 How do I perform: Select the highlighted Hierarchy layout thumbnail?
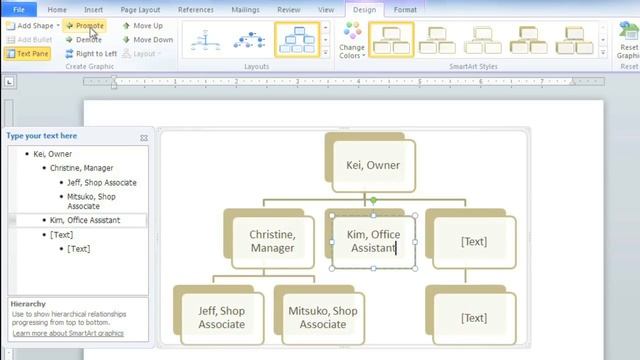(297, 40)
